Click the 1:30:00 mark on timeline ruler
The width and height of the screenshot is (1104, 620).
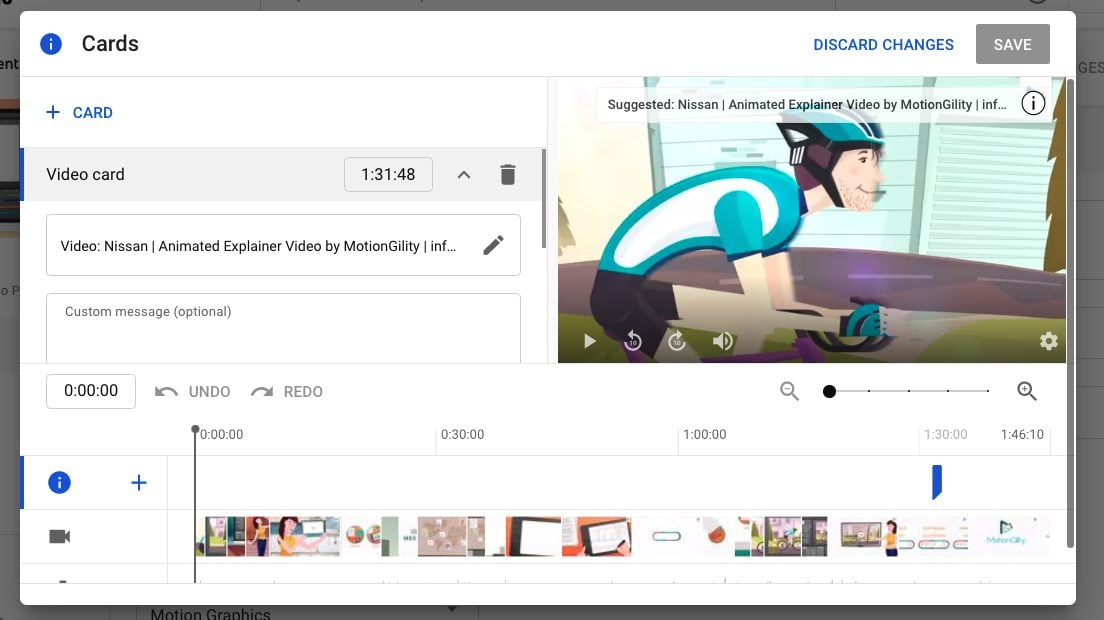point(946,434)
